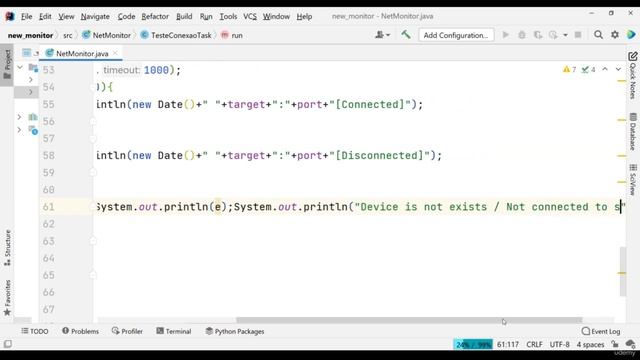The width and height of the screenshot is (640, 360).
Task: Expand the External Libraries chevron
Action: [19, 117]
